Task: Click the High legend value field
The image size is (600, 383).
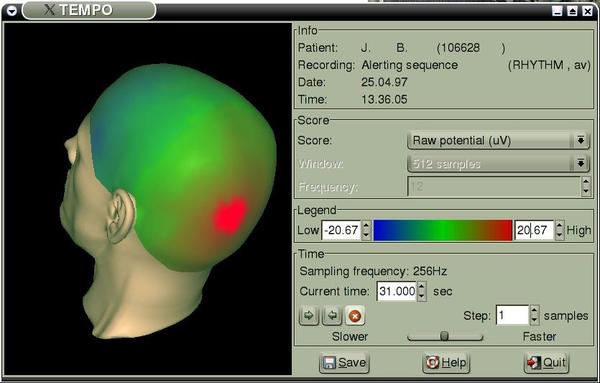Action: point(535,230)
